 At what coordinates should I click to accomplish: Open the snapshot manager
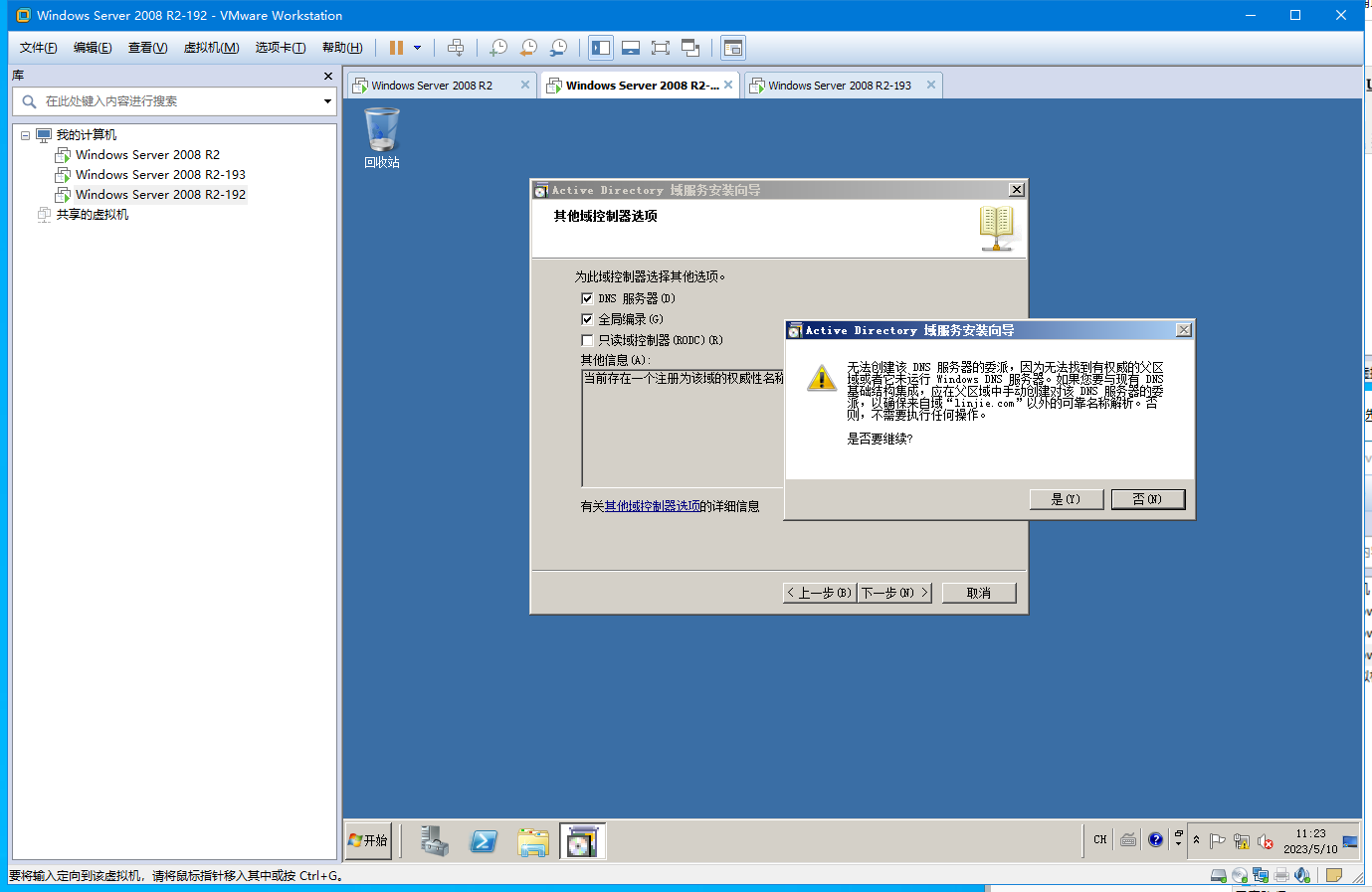[x=559, y=48]
